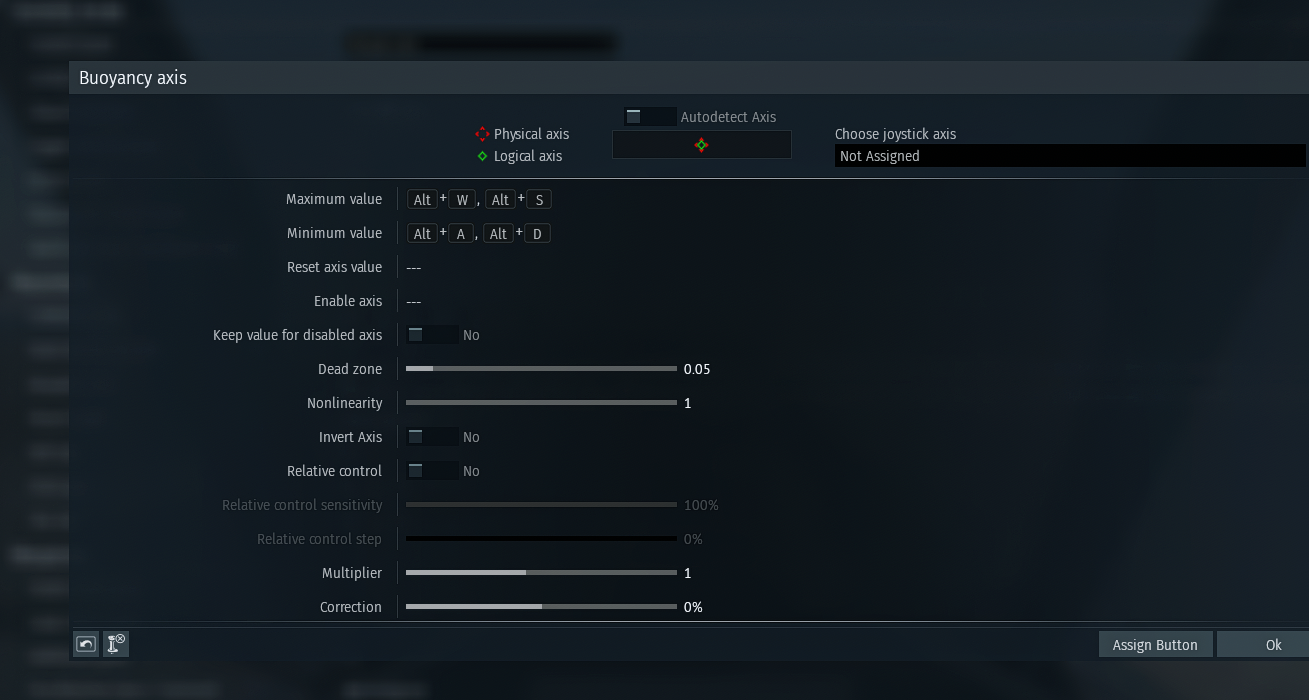This screenshot has height=700, width=1309.
Task: Turn on Relative control switch
Action: click(432, 471)
